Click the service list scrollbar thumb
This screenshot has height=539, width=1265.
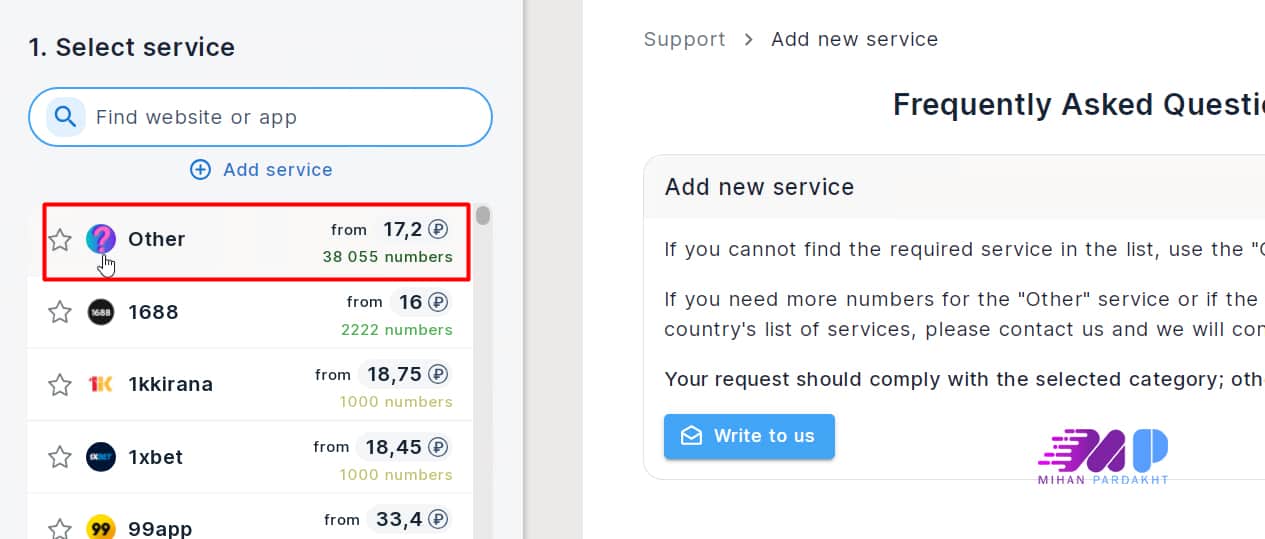483,215
